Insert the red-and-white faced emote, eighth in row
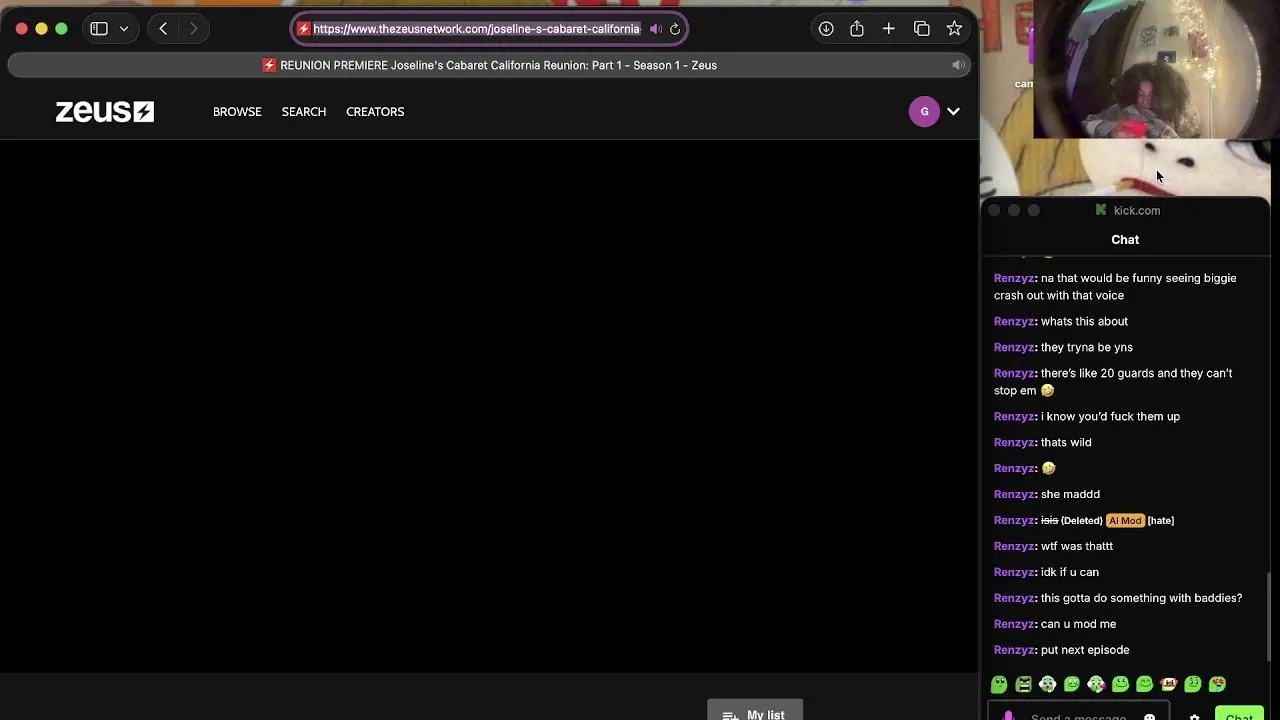Screen dimensions: 1280x720 coord(1169,684)
